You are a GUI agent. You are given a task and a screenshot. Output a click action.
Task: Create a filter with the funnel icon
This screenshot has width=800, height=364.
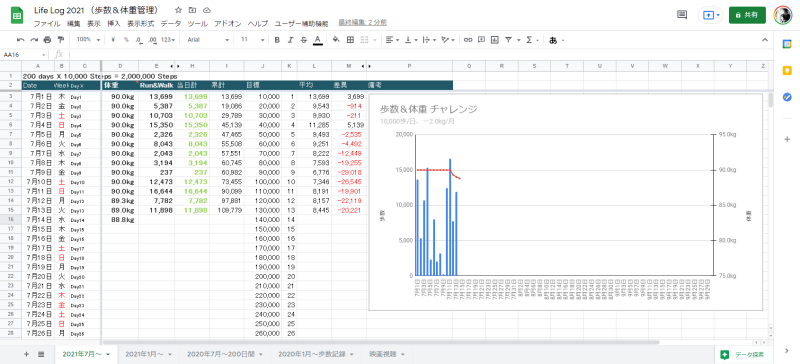508,40
